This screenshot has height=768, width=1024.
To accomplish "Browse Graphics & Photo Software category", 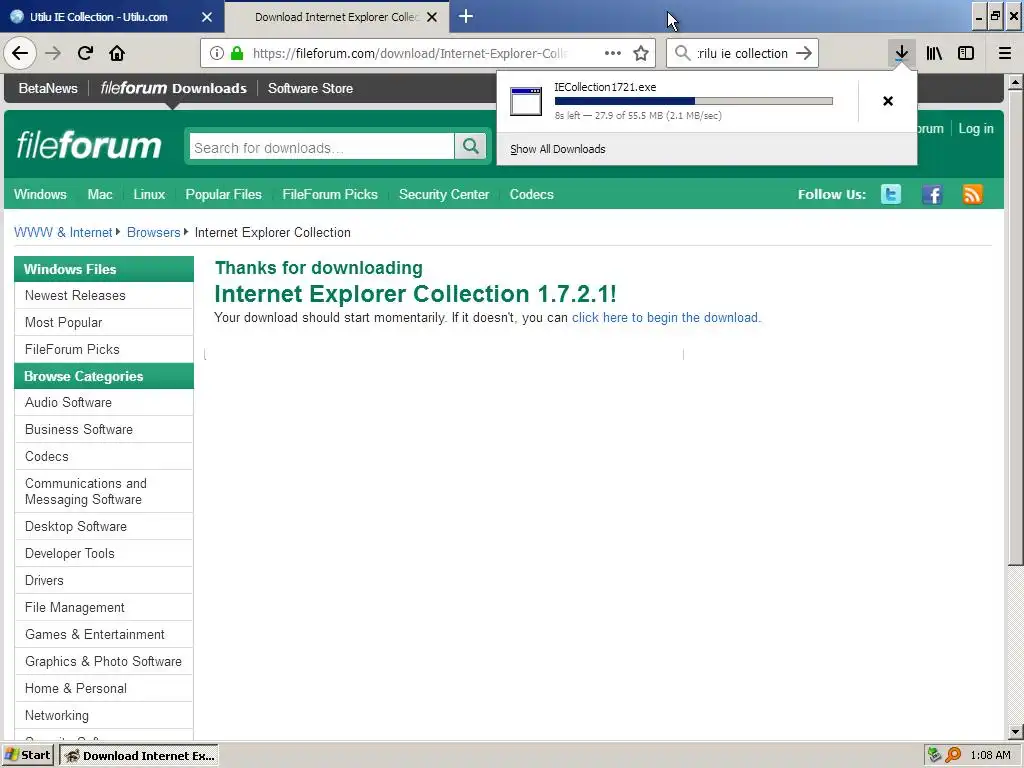I will [x=104, y=661].
